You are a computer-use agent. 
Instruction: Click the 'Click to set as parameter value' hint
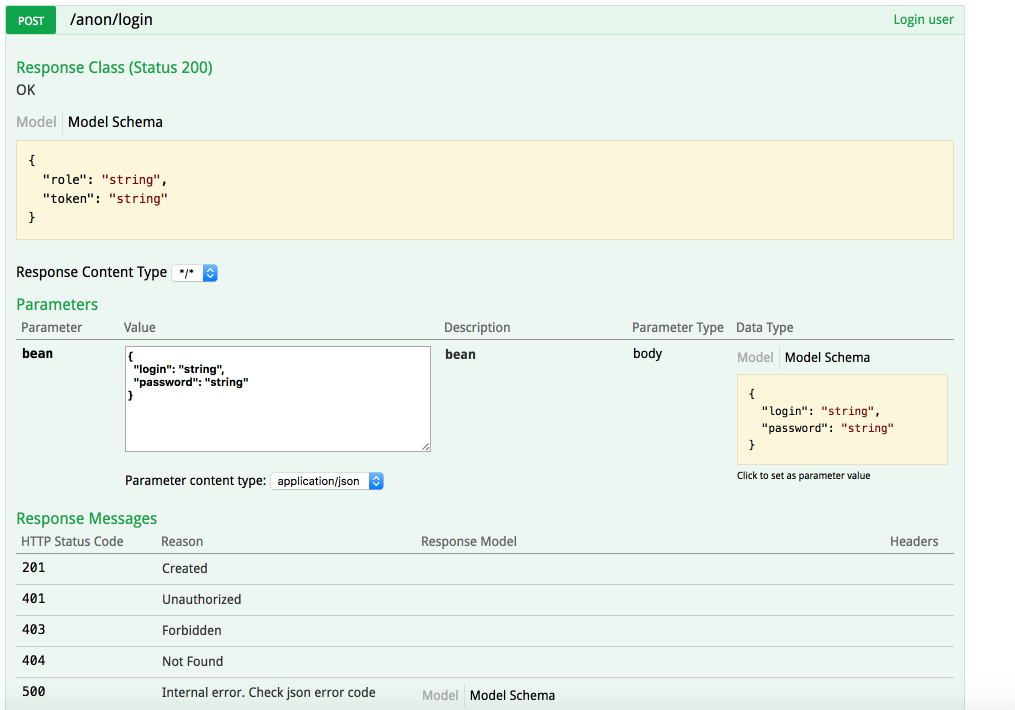tap(803, 476)
